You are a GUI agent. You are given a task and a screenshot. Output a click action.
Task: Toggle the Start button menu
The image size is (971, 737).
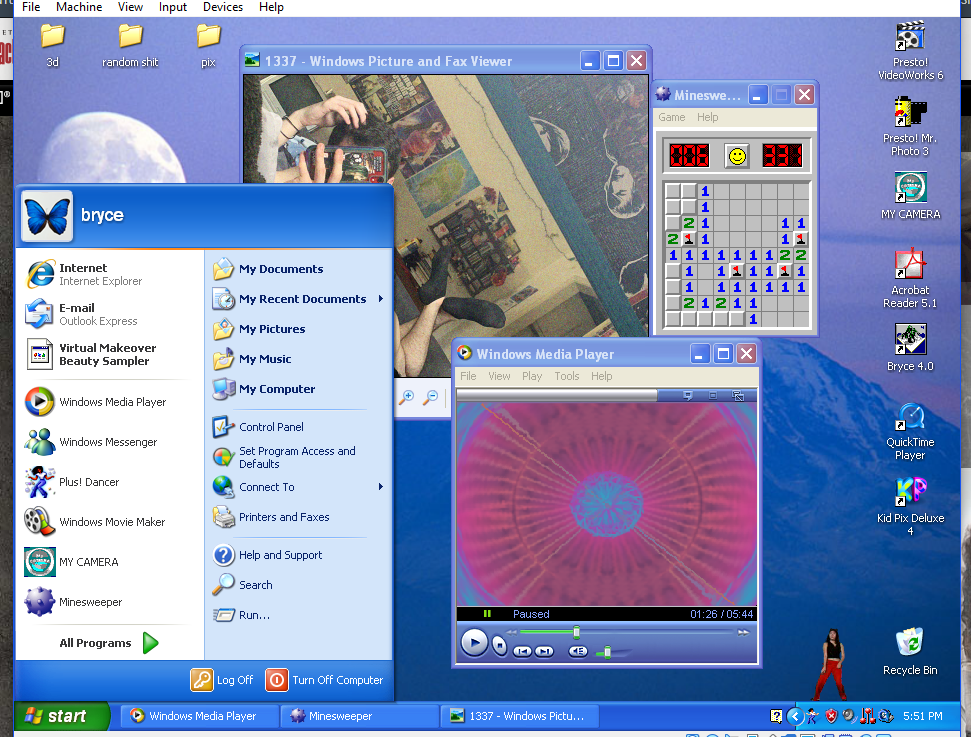[56, 716]
